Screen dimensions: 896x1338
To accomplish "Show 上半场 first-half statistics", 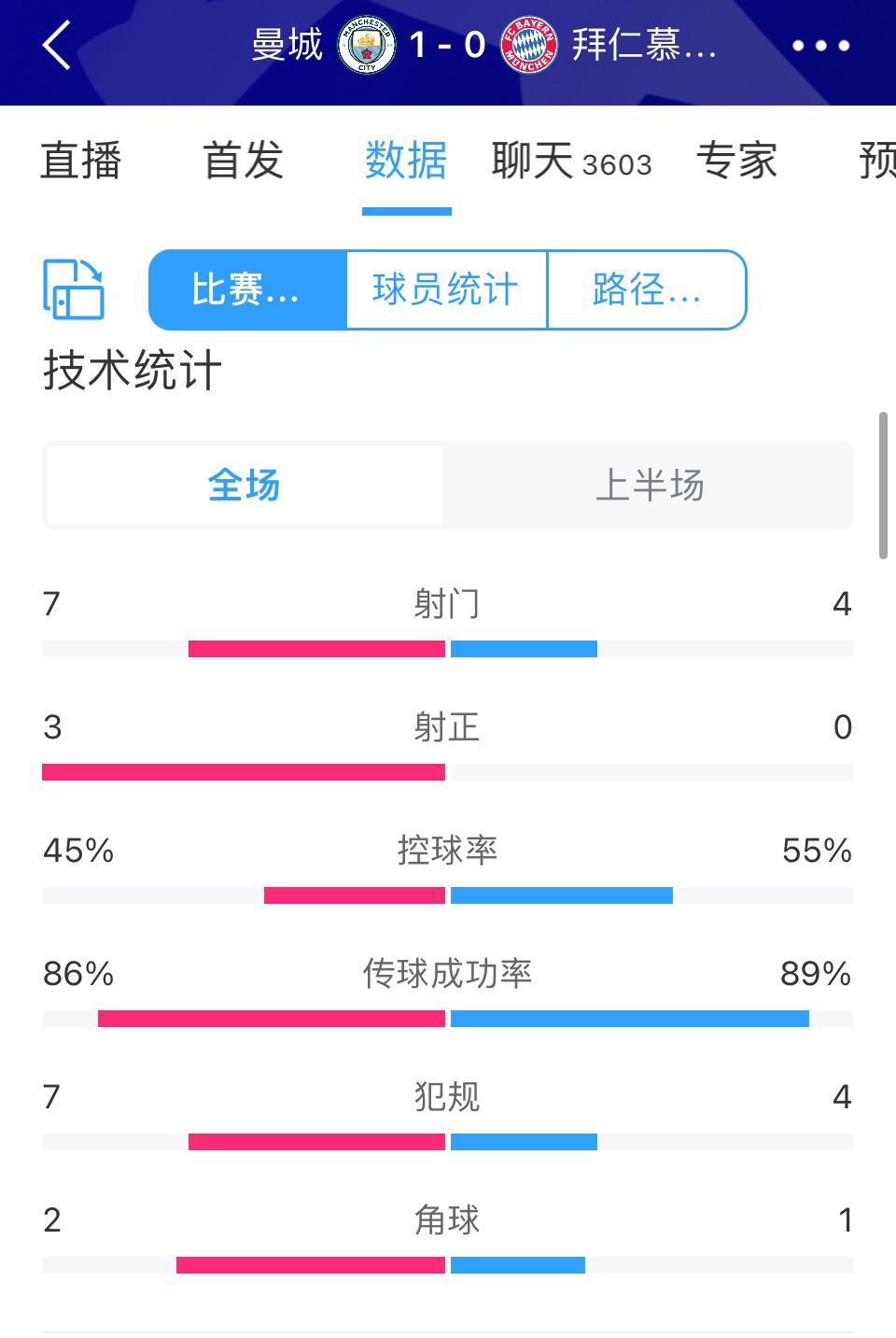I will coord(649,486).
